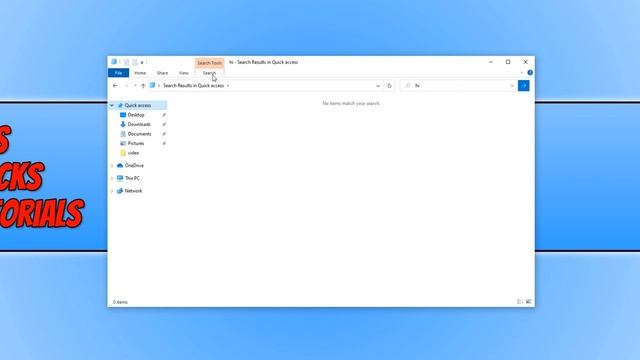This screenshot has width=640, height=360.
Task: Minimize the File Explorer window
Action: (x=491, y=62)
